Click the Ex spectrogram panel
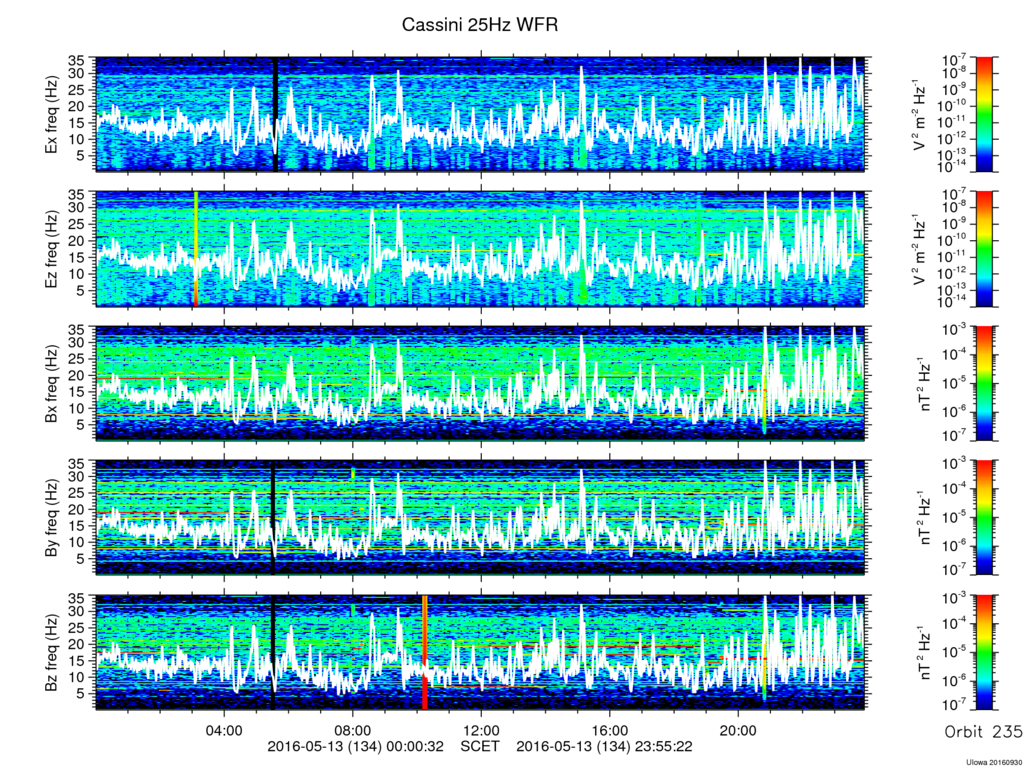The width and height of the screenshot is (1024, 767). [481, 114]
